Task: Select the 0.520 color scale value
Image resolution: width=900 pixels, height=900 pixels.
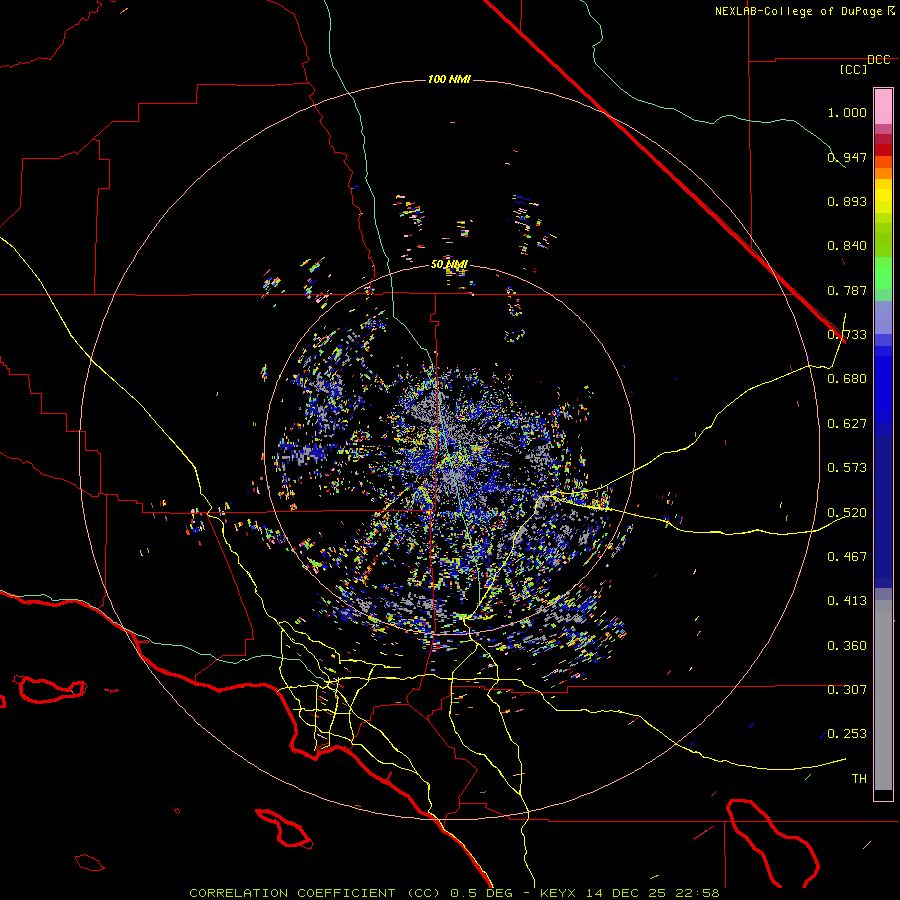Action: pos(847,513)
